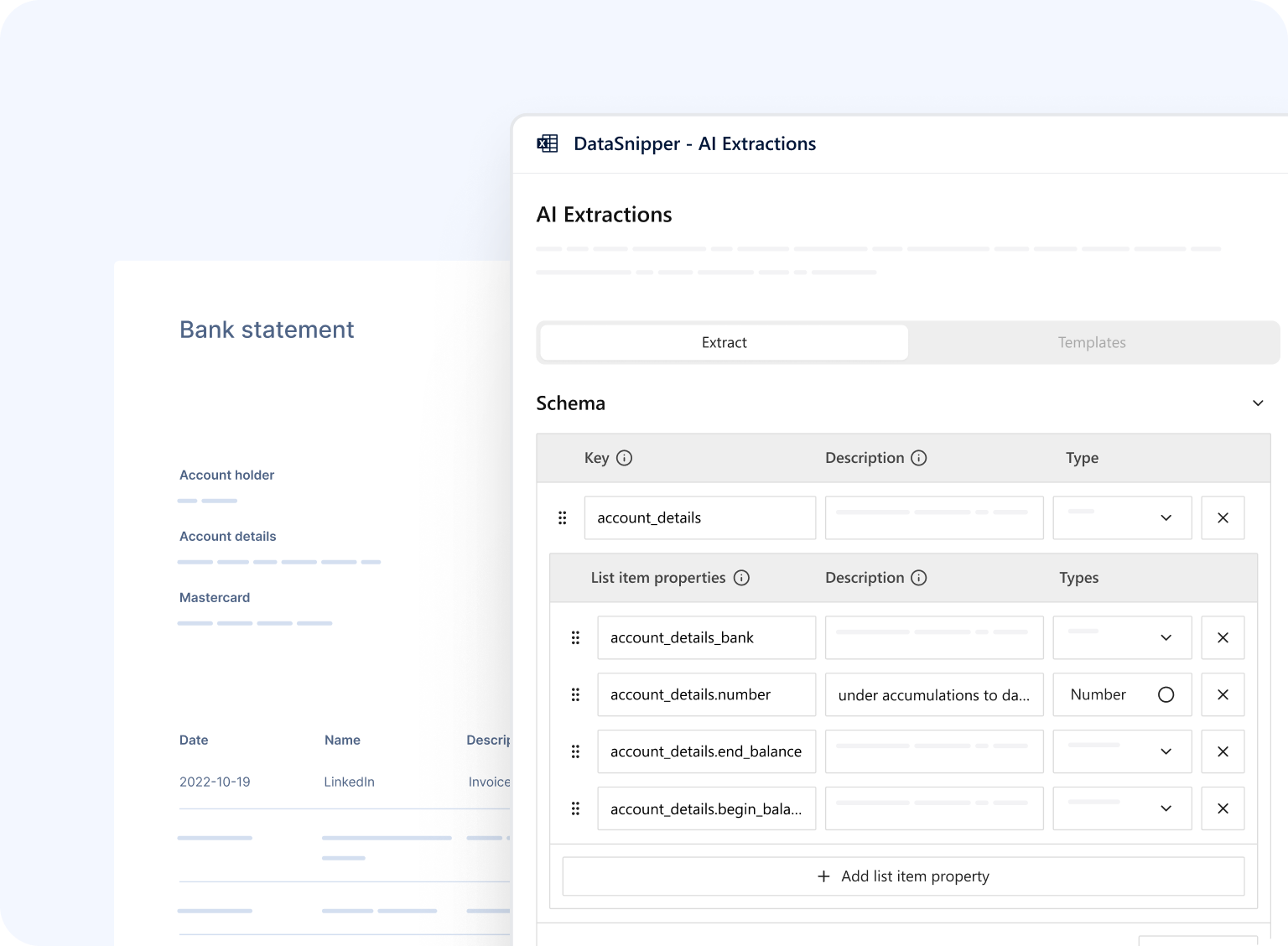The height and width of the screenshot is (946, 1288).
Task: Click the Invoice description cell
Action: [489, 782]
